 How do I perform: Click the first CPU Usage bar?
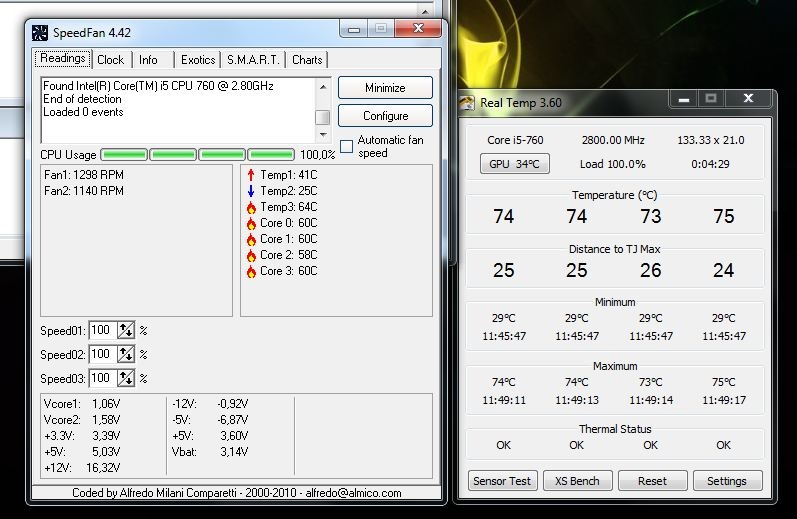[125, 155]
